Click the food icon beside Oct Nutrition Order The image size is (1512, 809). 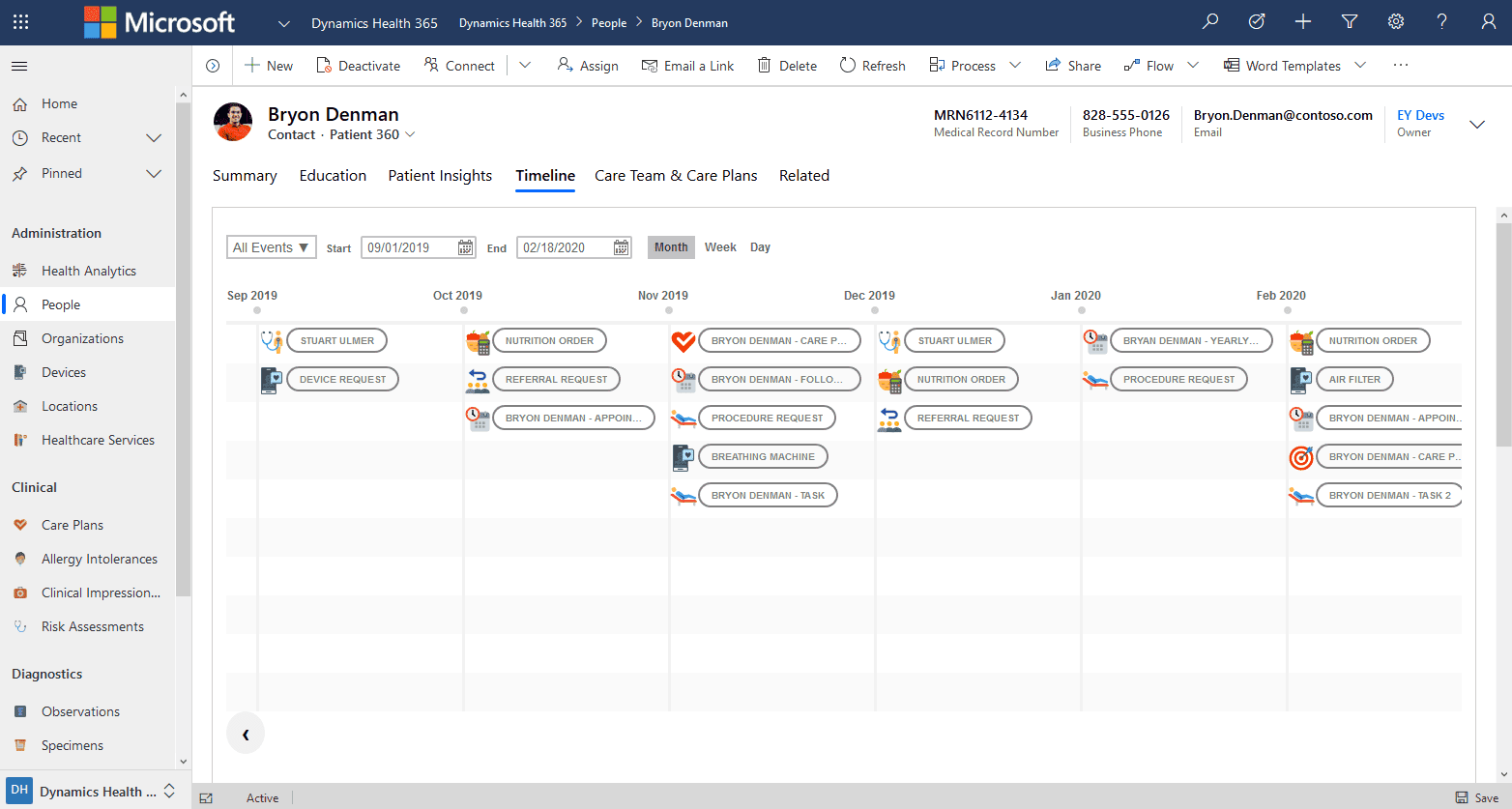tap(478, 341)
